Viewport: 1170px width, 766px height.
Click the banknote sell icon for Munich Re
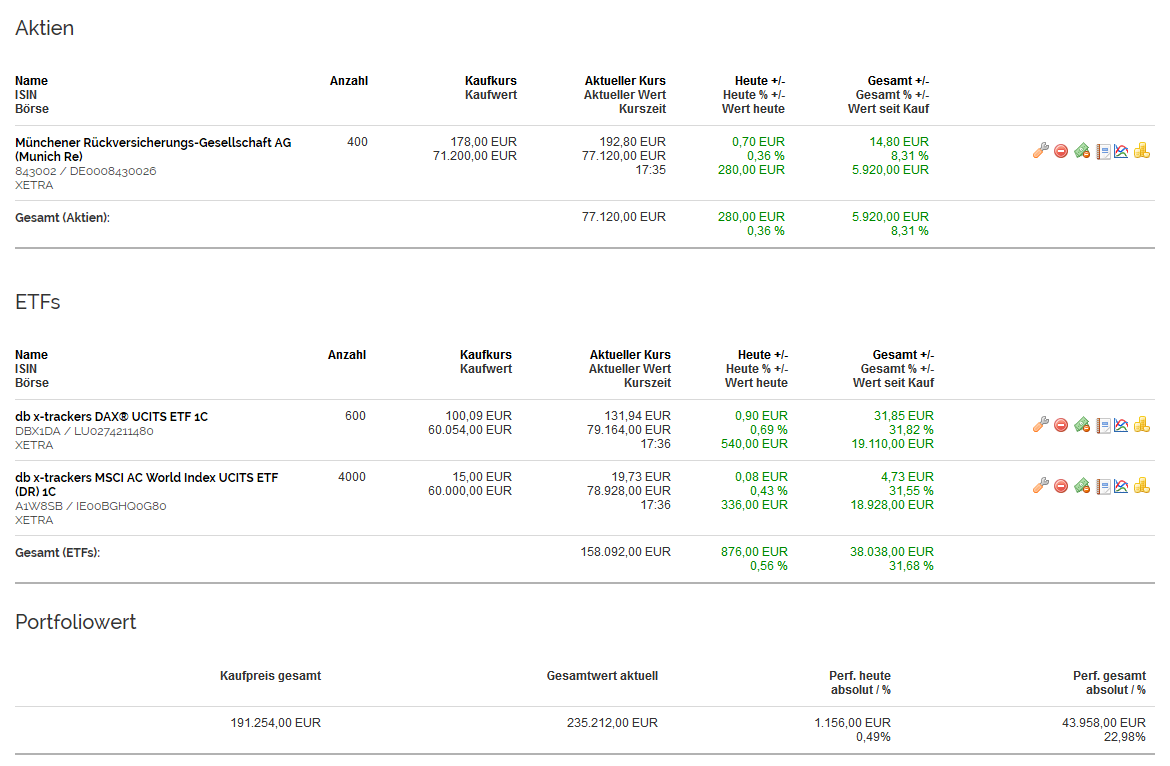(1082, 151)
